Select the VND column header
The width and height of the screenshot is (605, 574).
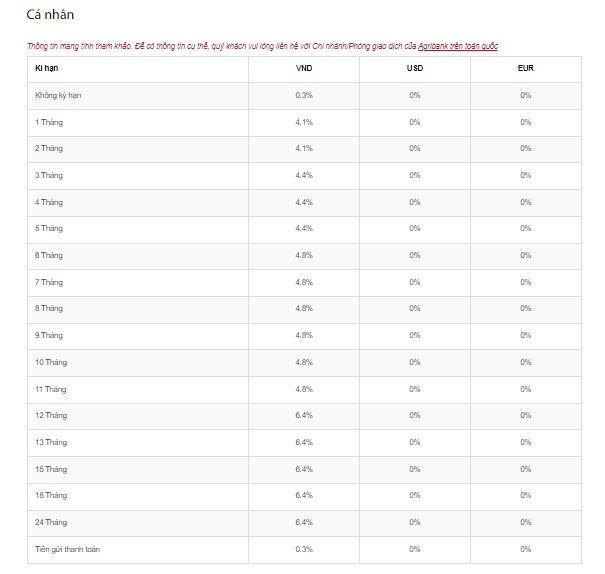(x=304, y=68)
